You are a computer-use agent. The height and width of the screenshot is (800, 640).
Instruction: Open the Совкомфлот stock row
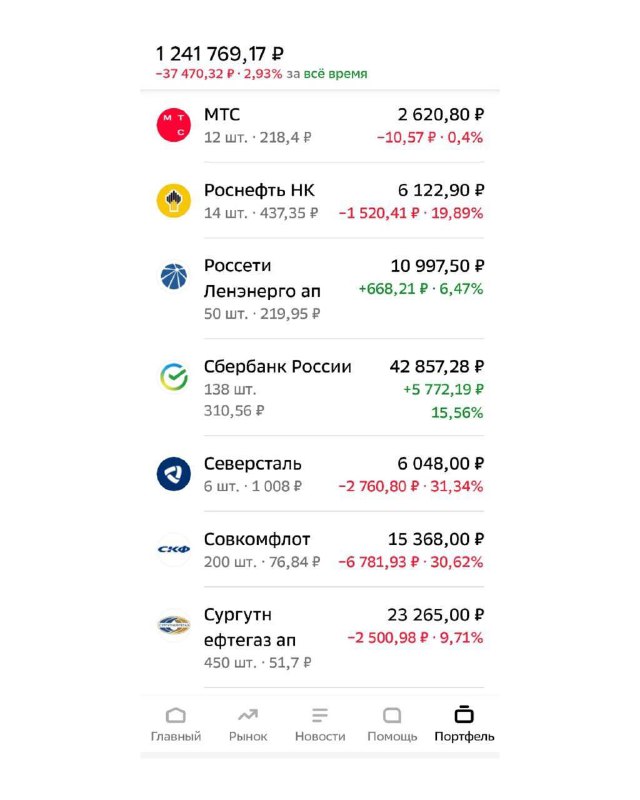(320, 549)
